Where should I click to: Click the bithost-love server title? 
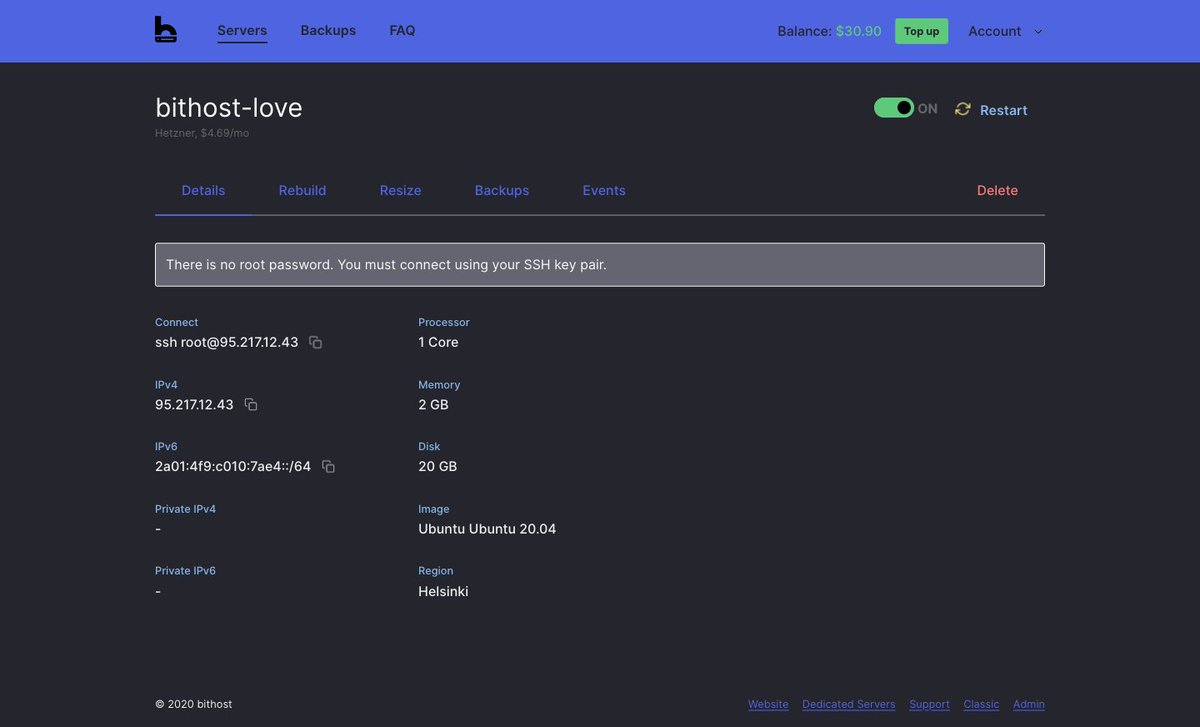tap(229, 107)
